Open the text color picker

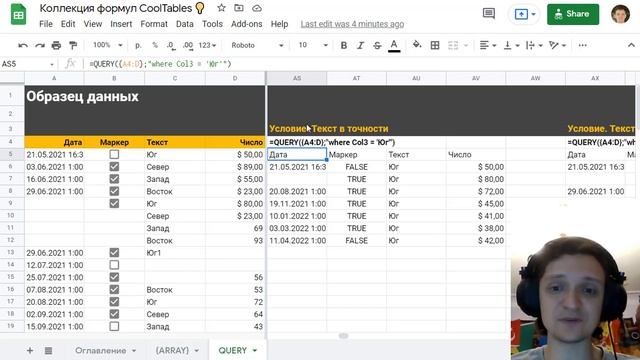coord(394,46)
